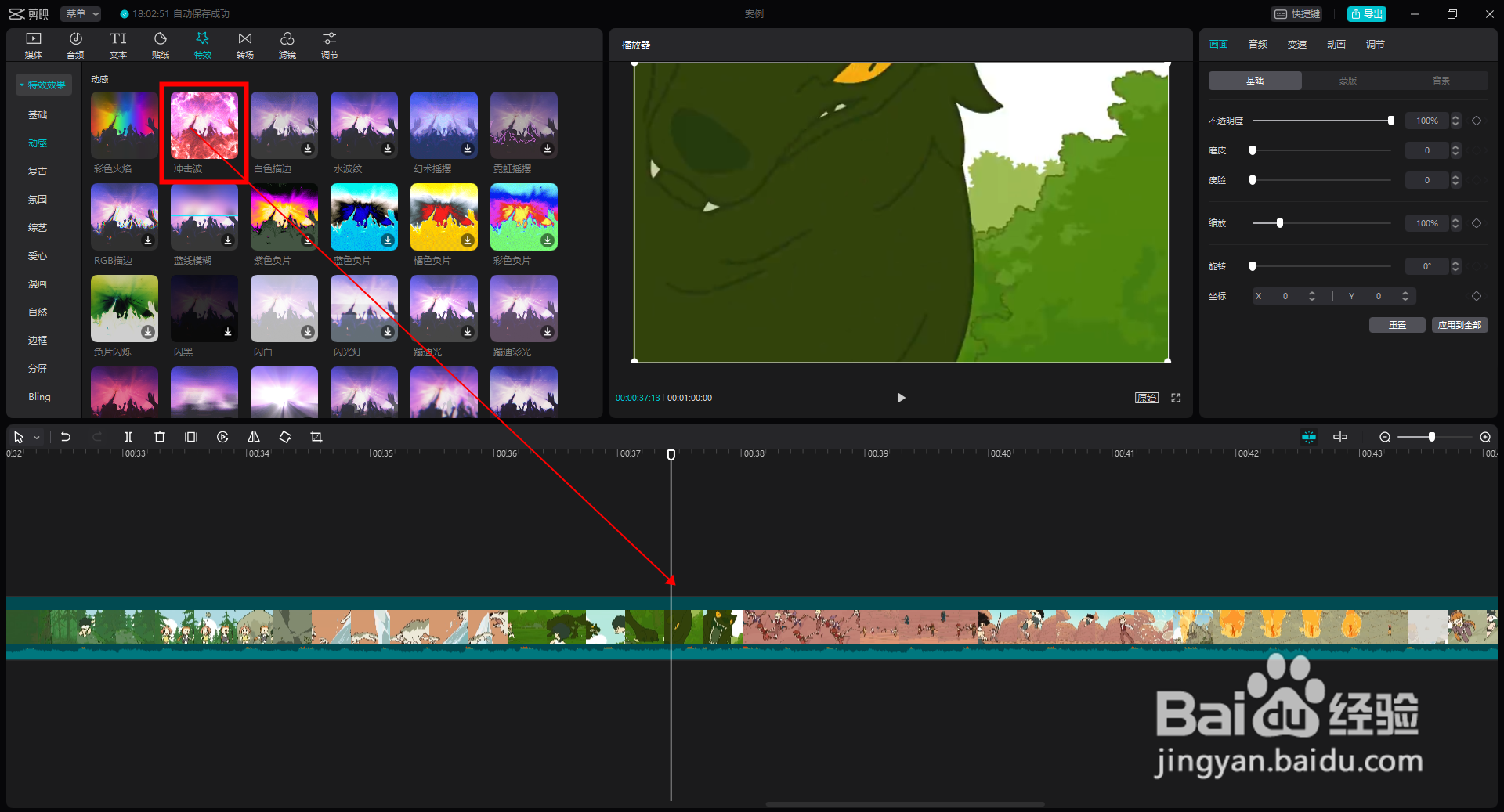The width and height of the screenshot is (1504, 812).
Task: Select the 彩色火焰 effect thumbnail
Action: point(125,125)
